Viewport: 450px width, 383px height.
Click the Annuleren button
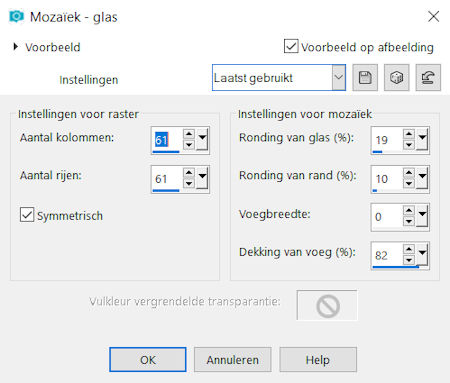pos(233,360)
